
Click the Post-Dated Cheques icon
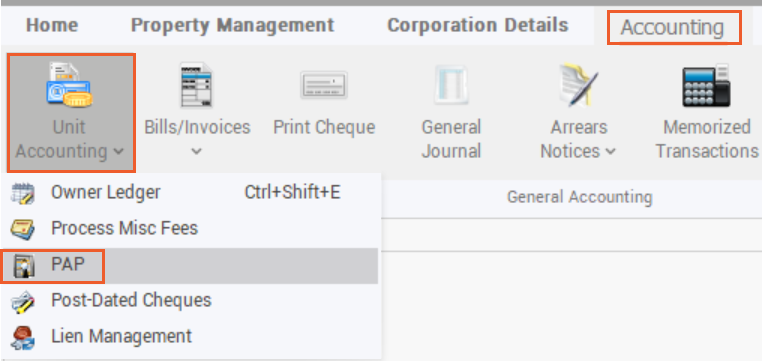pos(23,301)
